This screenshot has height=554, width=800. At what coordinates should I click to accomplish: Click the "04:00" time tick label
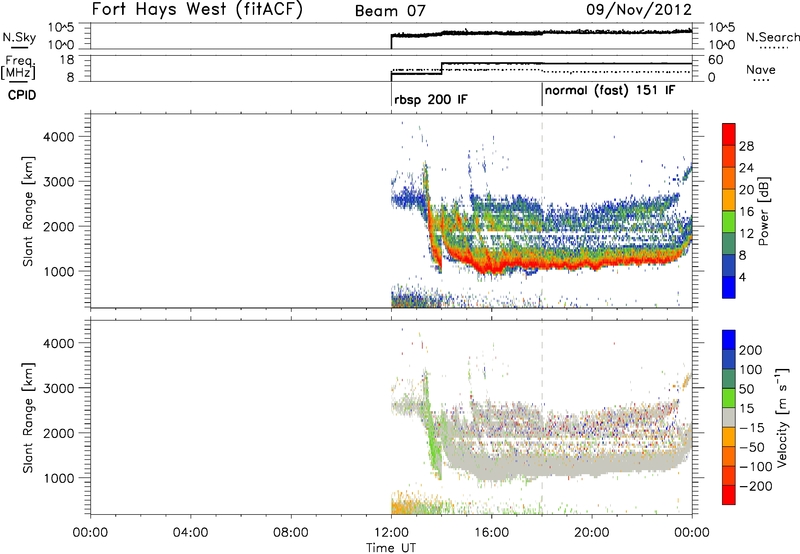pos(190,533)
